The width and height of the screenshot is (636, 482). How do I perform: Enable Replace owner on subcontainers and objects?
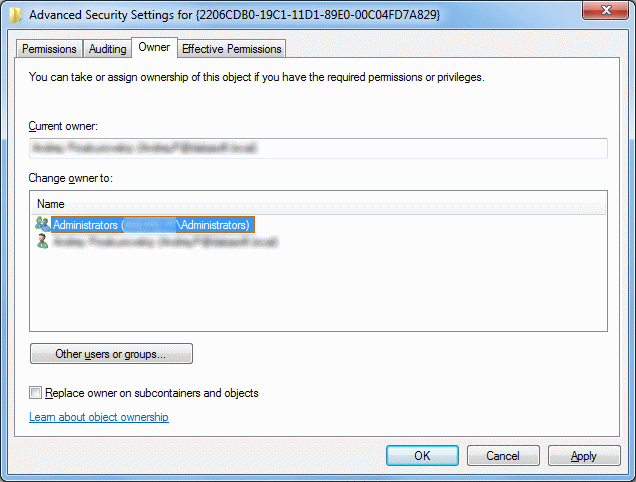[x=37, y=393]
